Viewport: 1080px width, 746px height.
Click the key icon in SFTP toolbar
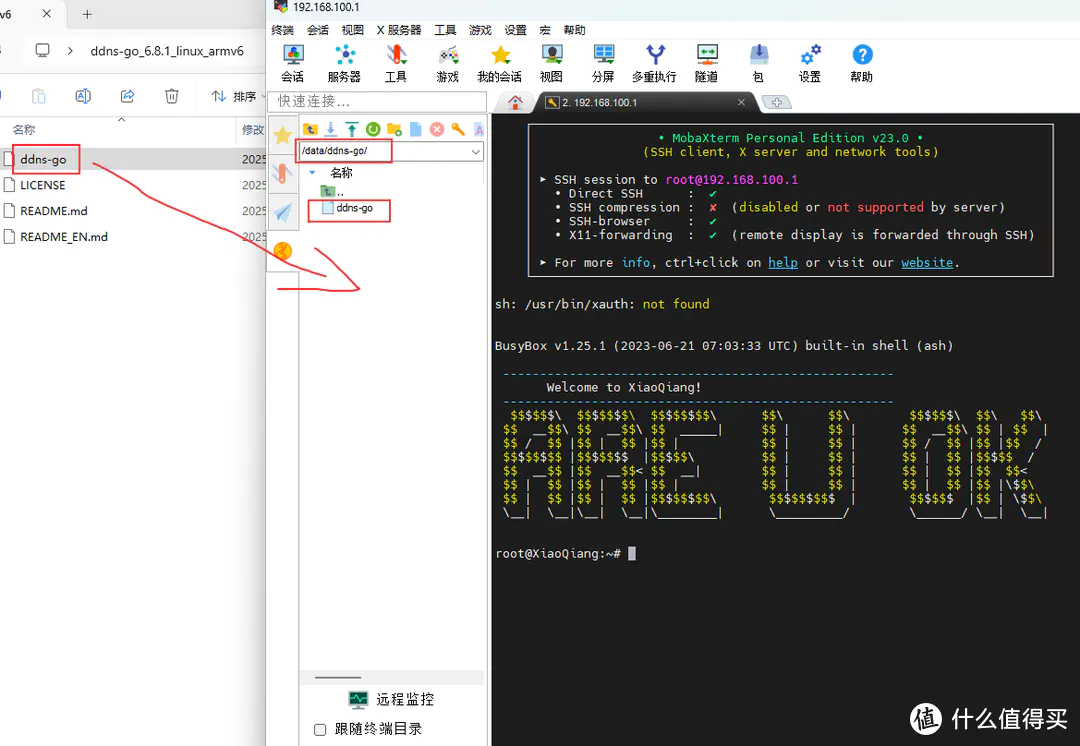[458, 129]
